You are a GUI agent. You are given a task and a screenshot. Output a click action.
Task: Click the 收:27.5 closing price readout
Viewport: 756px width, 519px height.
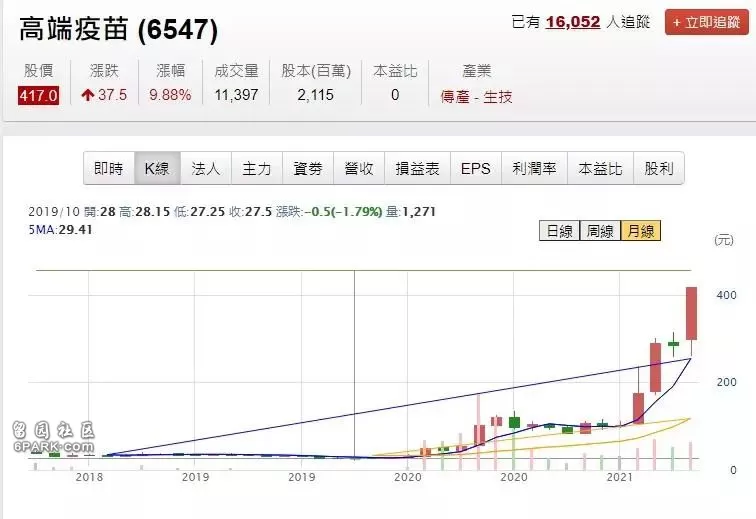(251, 212)
